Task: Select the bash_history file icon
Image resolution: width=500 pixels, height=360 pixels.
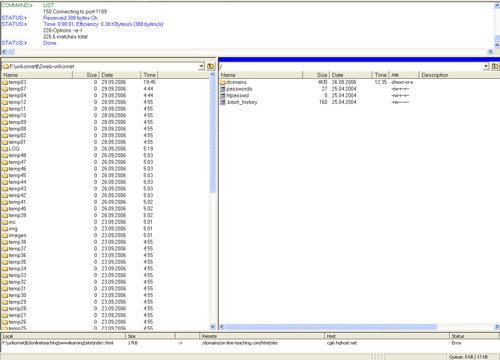Action: (x=223, y=102)
